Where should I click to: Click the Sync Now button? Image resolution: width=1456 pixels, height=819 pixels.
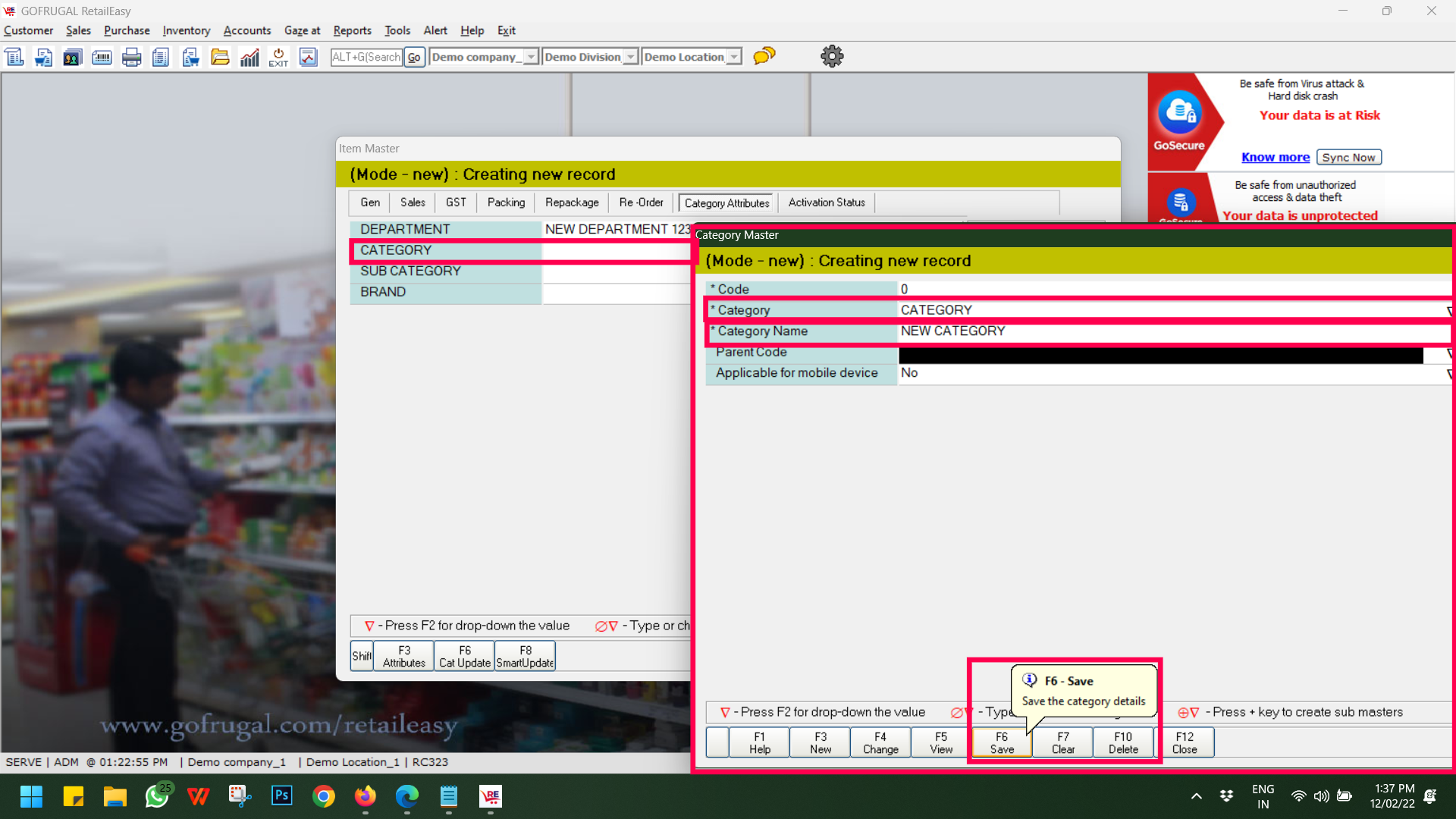(1348, 157)
